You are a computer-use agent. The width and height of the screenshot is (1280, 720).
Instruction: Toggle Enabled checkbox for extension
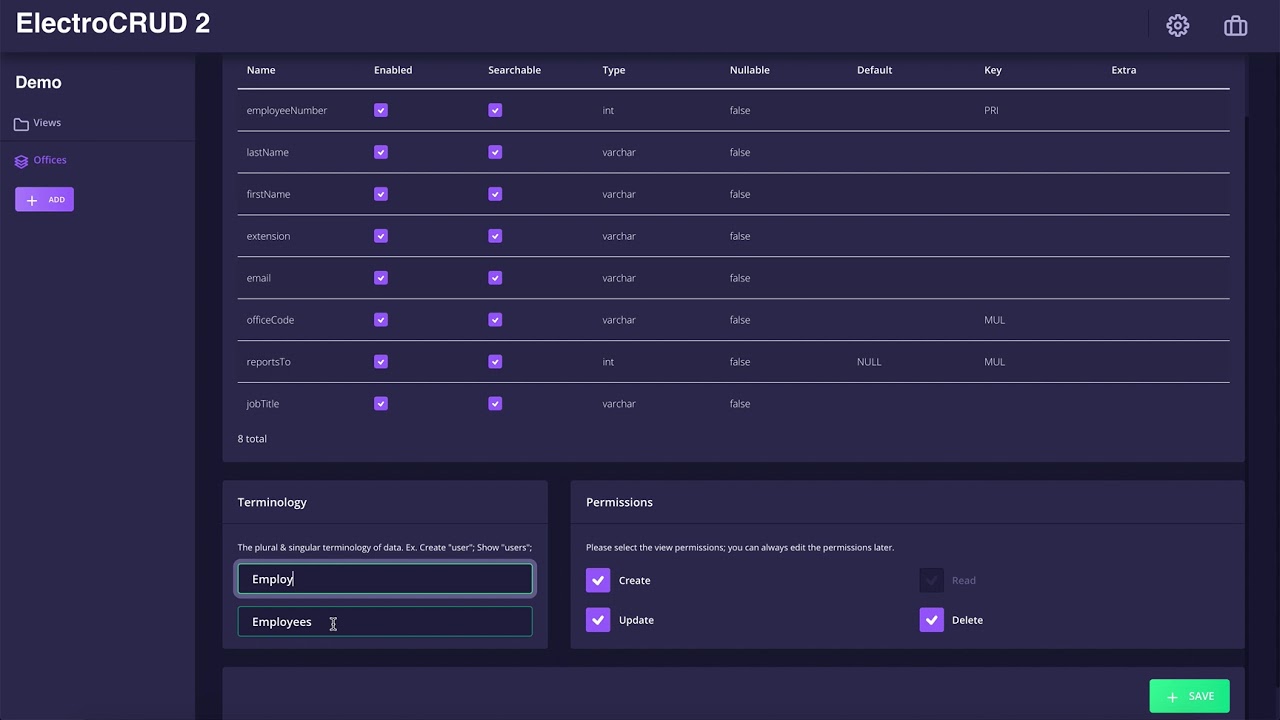tap(381, 236)
